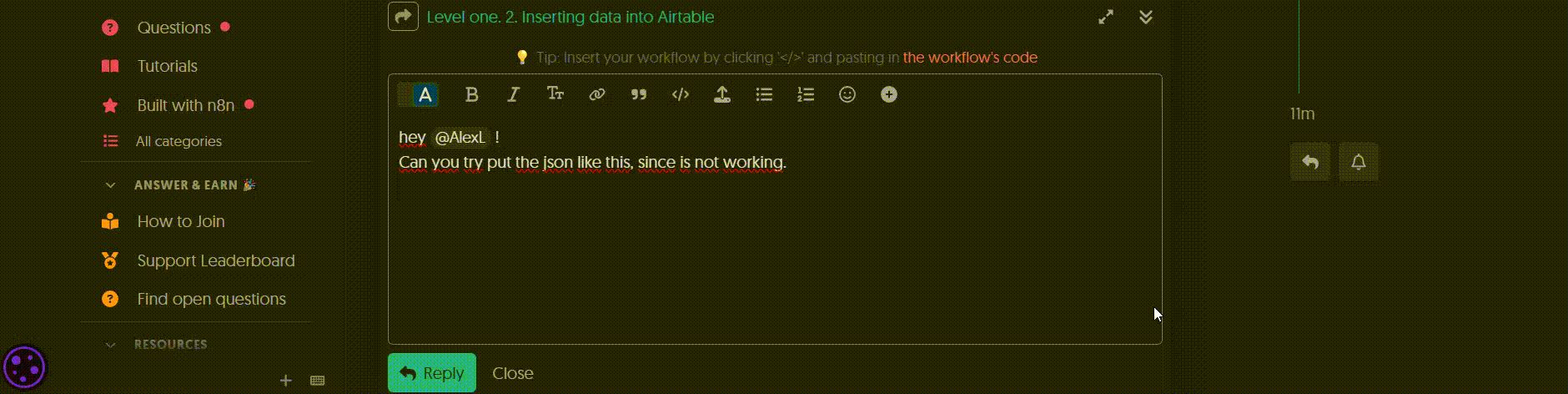Collapse the RESOURCES sidebar section

coord(110,345)
